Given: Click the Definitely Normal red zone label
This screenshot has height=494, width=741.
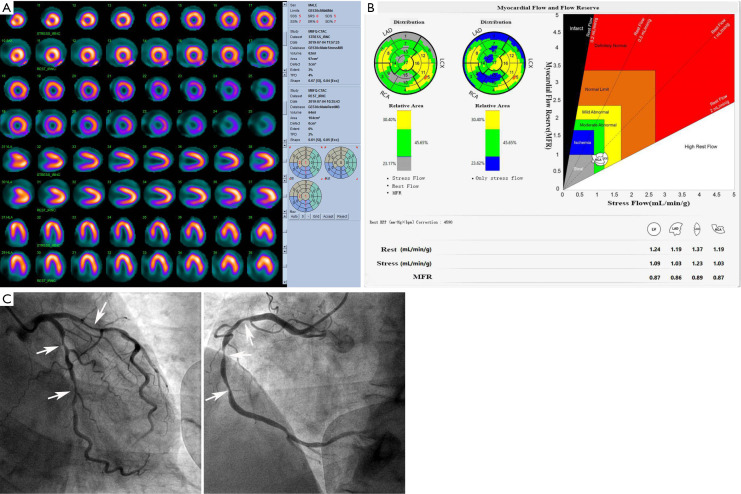Looking at the screenshot, I should [x=611, y=46].
